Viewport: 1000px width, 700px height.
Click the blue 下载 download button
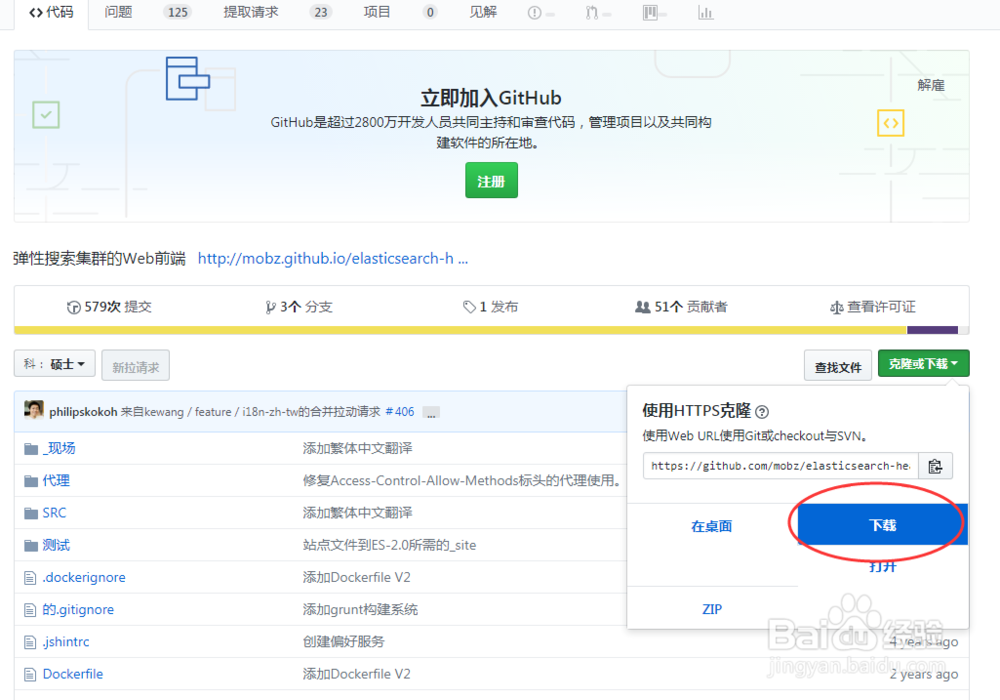click(x=883, y=525)
